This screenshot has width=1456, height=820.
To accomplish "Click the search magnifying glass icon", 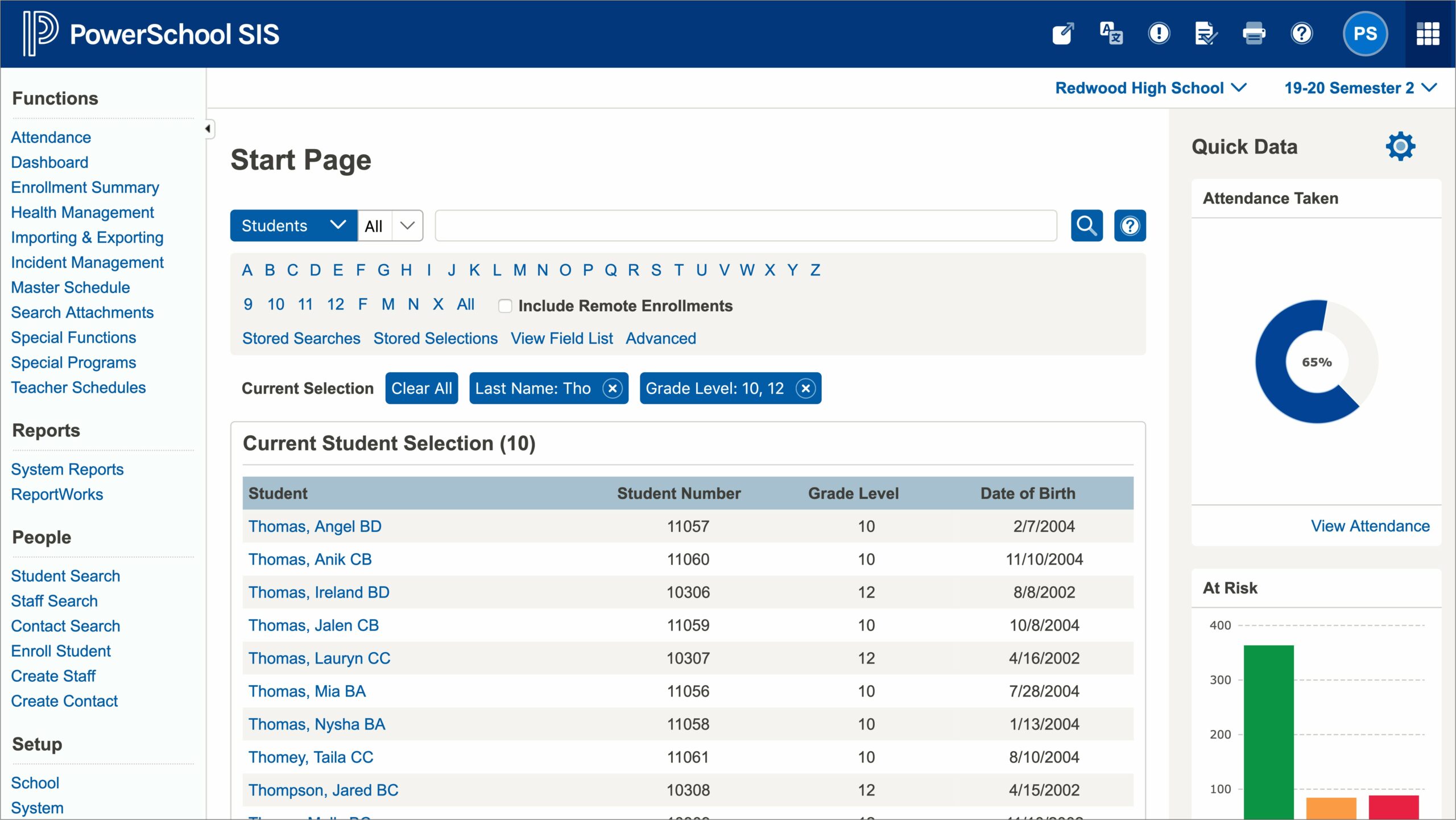I will [1087, 225].
